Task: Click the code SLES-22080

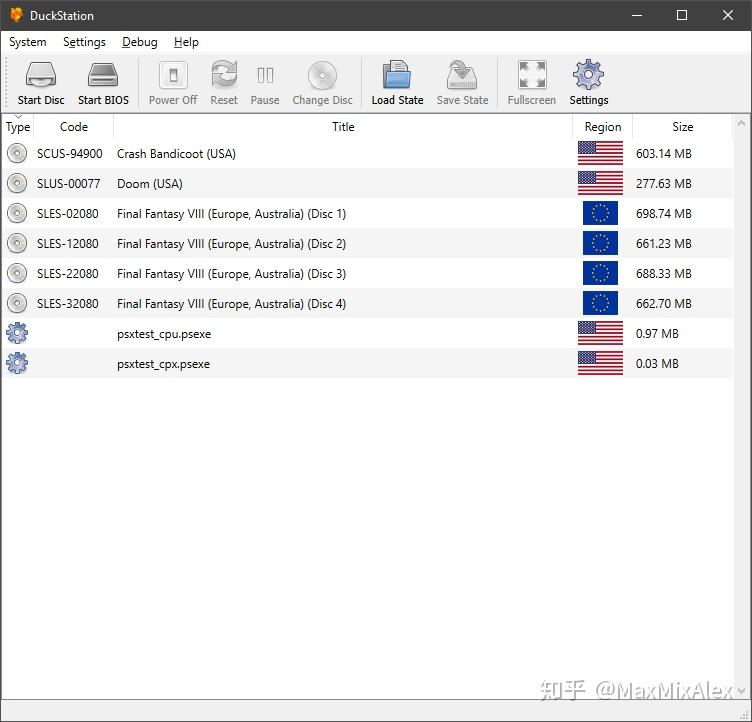Action: pyautogui.click(x=68, y=273)
